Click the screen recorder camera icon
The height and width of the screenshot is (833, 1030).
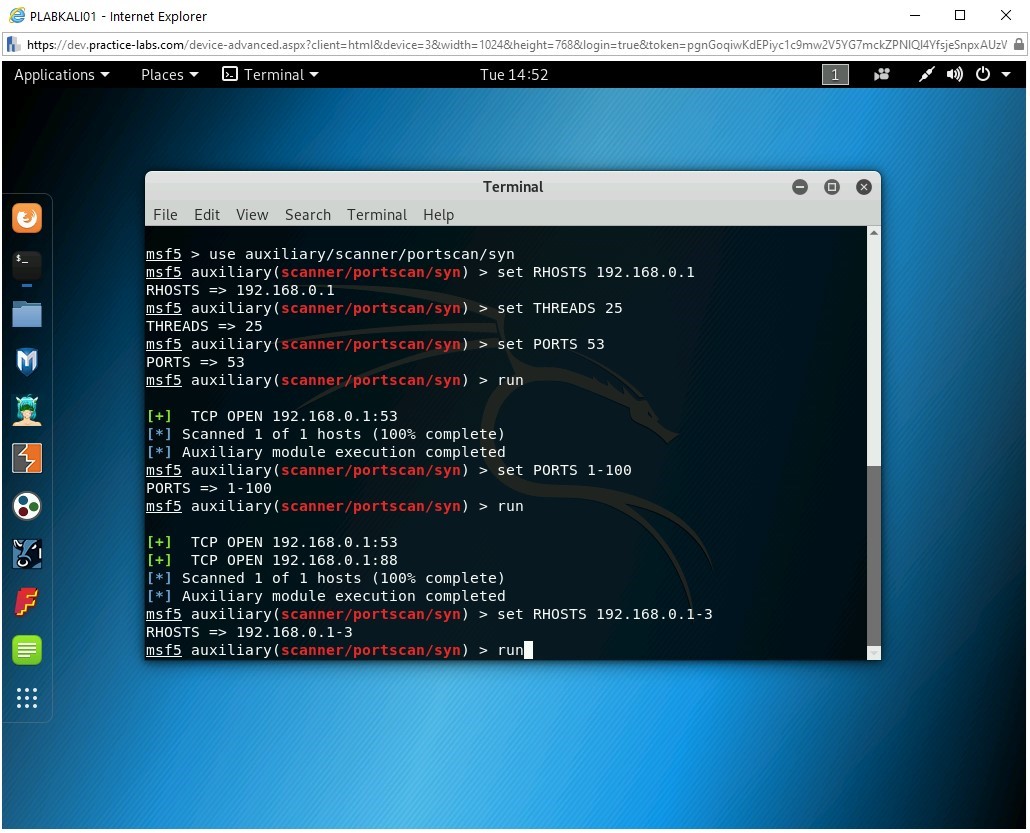click(x=882, y=75)
